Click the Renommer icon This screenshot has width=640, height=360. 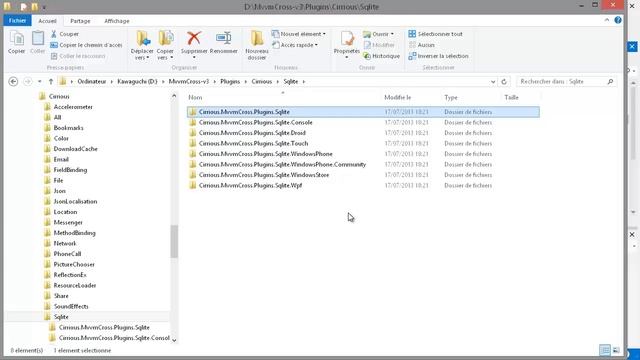(224, 38)
